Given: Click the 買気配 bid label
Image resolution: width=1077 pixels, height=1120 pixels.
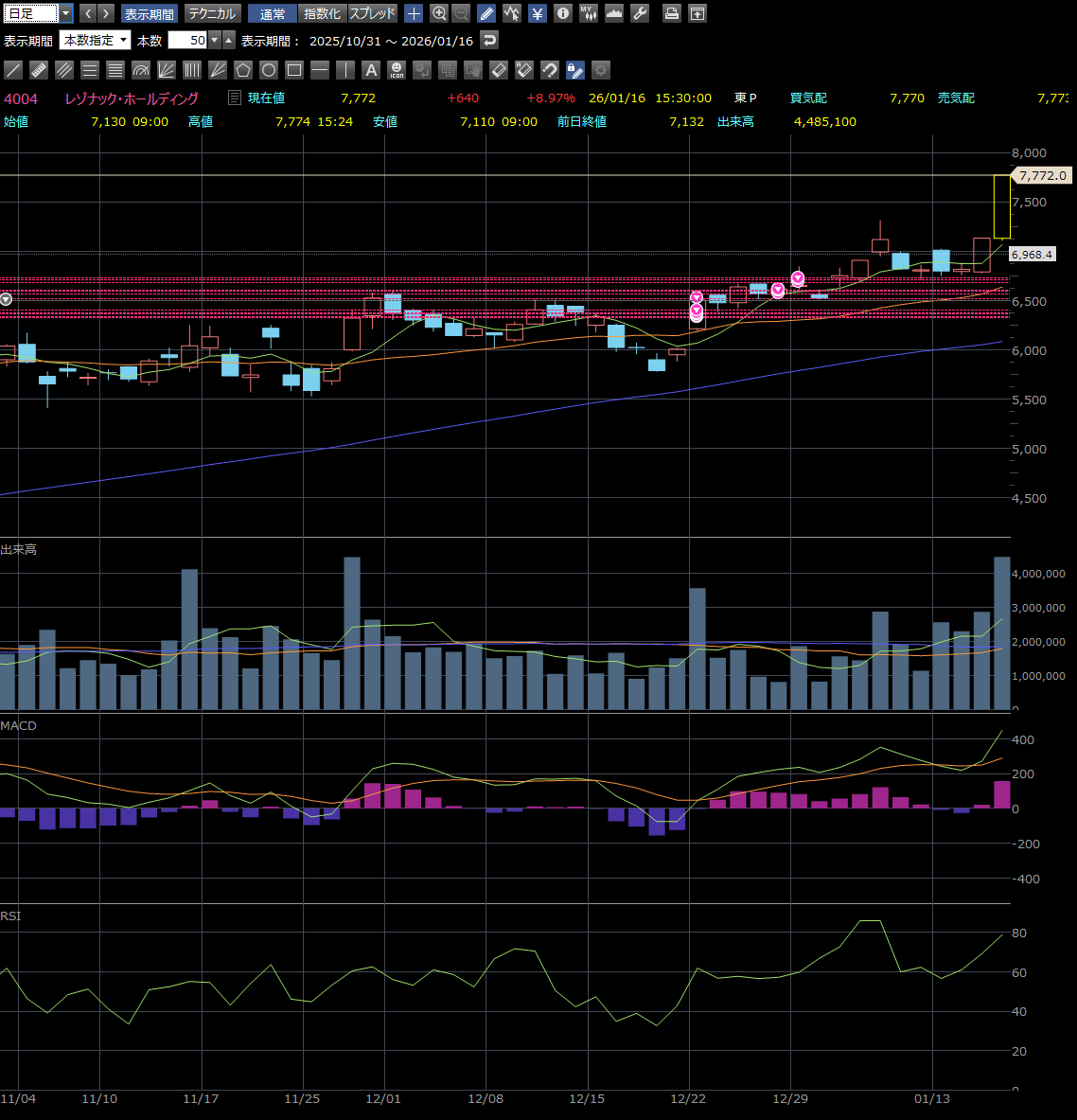Looking at the screenshot, I should (808, 98).
